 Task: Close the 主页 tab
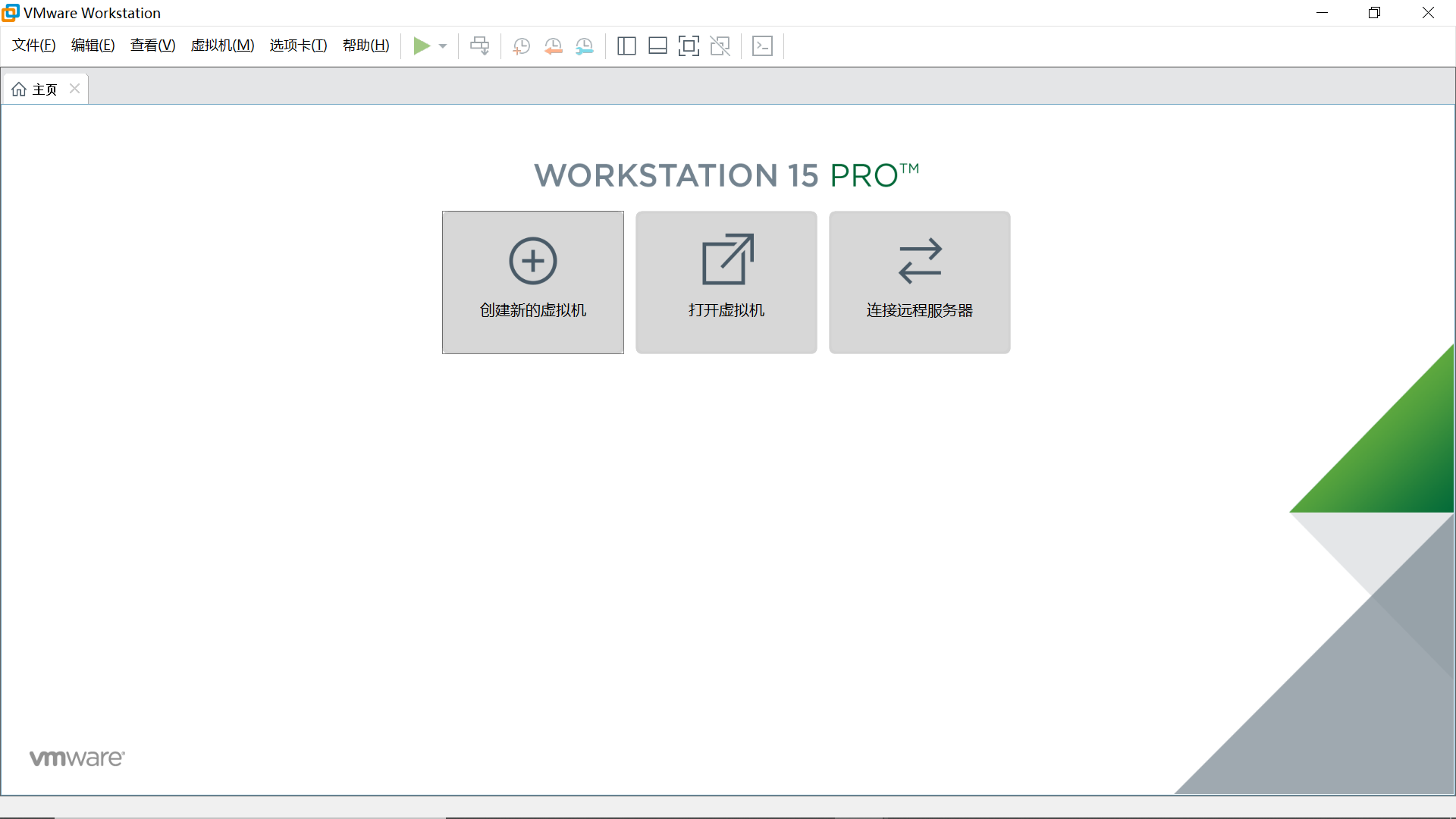click(x=74, y=89)
